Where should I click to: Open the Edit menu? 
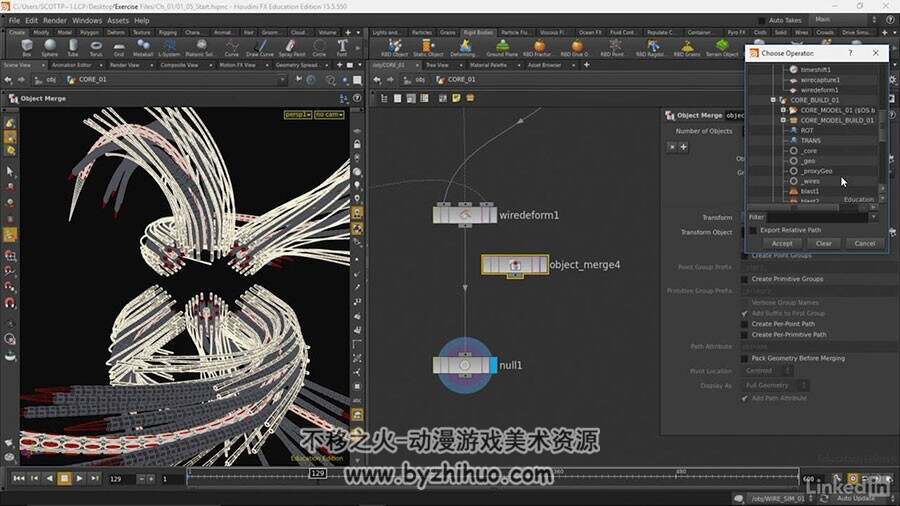coord(31,20)
